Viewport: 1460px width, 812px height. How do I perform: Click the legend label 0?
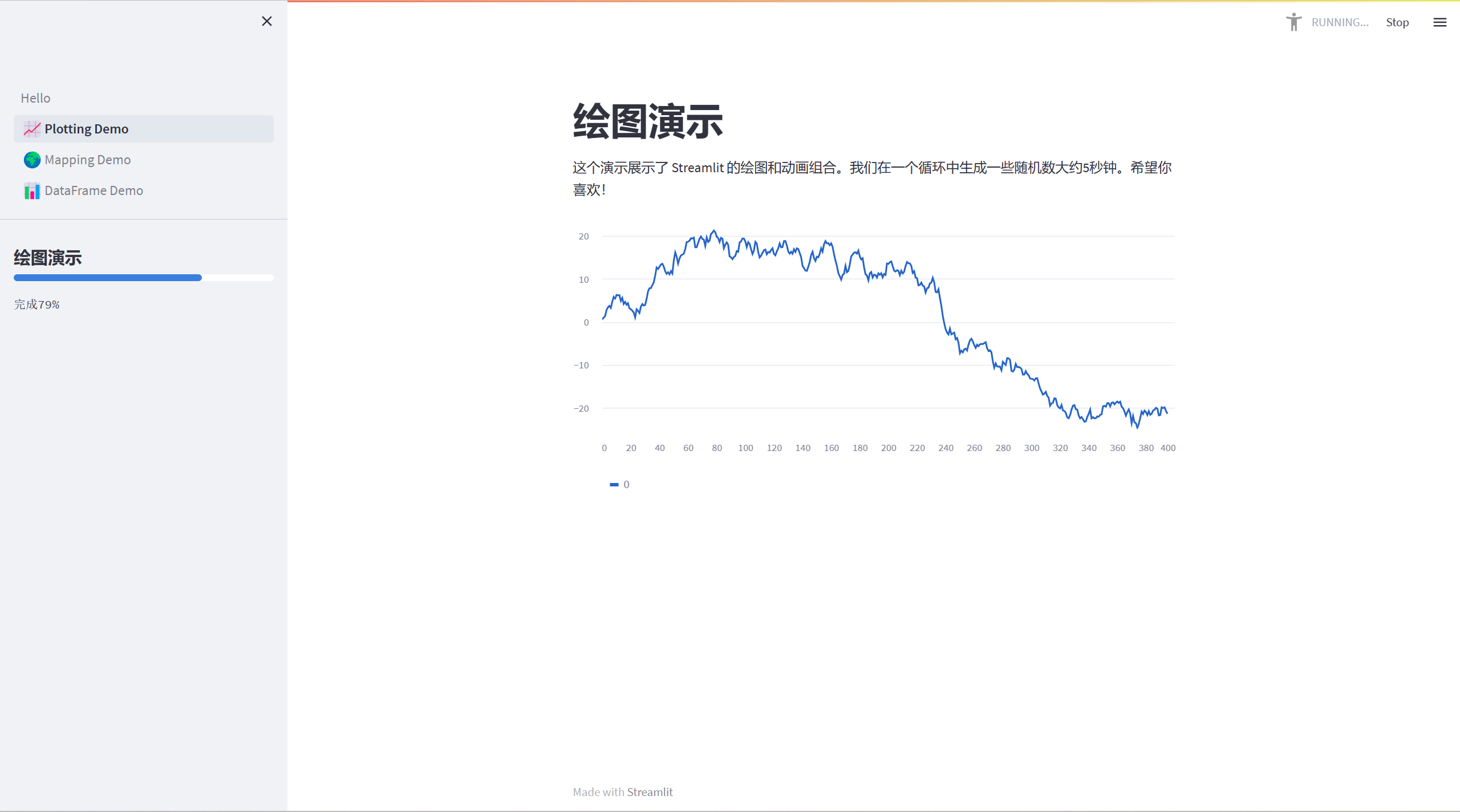[x=626, y=485]
